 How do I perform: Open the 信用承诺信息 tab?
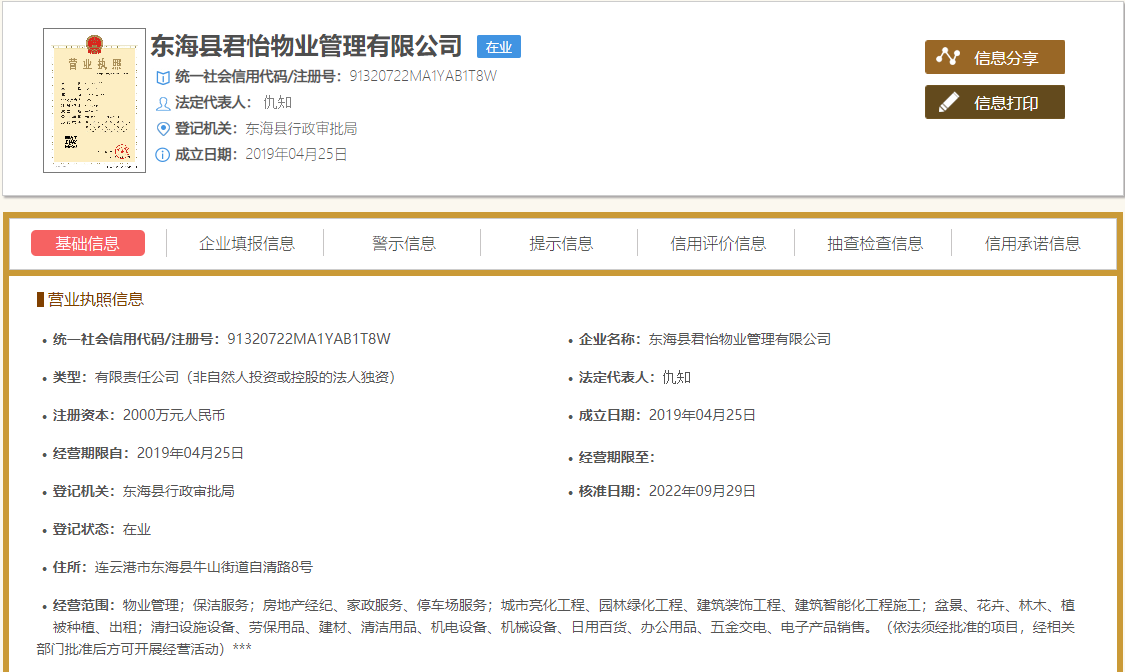(1032, 243)
